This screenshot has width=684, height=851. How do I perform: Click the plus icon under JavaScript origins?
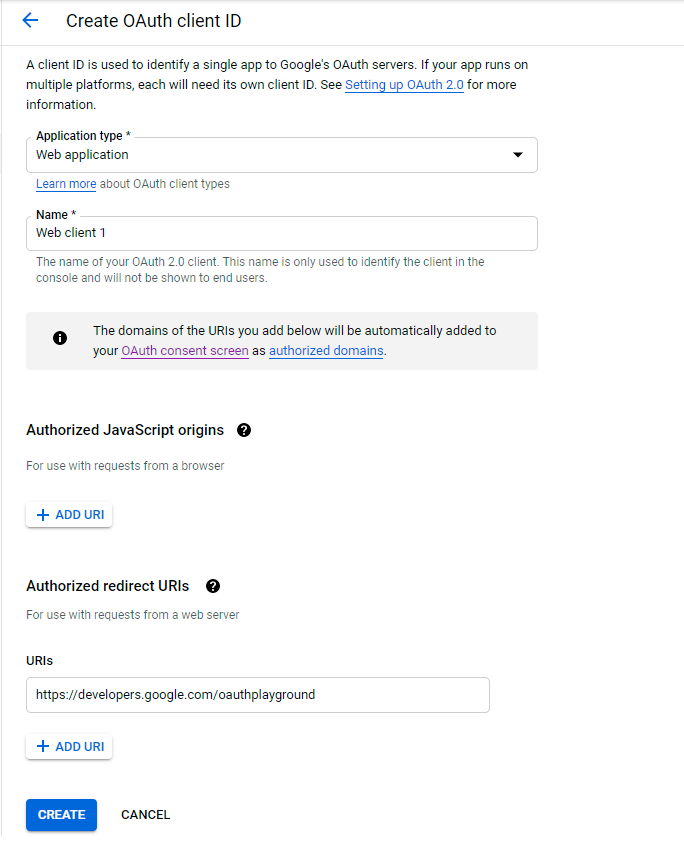(x=42, y=515)
